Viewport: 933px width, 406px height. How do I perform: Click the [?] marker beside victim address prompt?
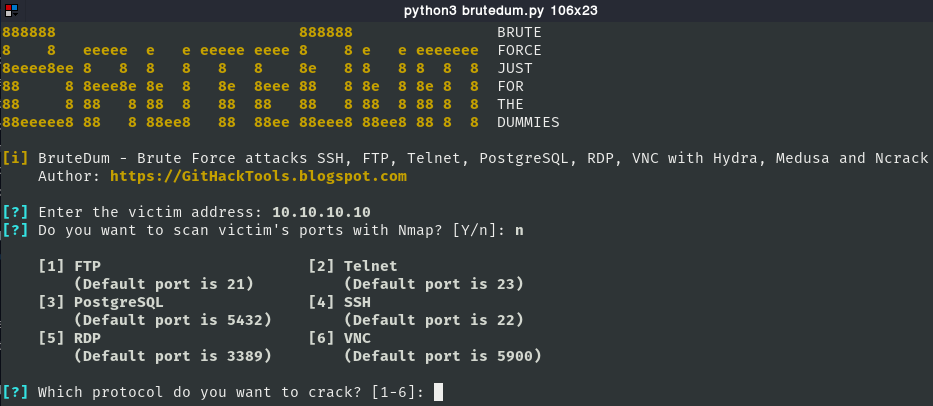click(x=15, y=212)
